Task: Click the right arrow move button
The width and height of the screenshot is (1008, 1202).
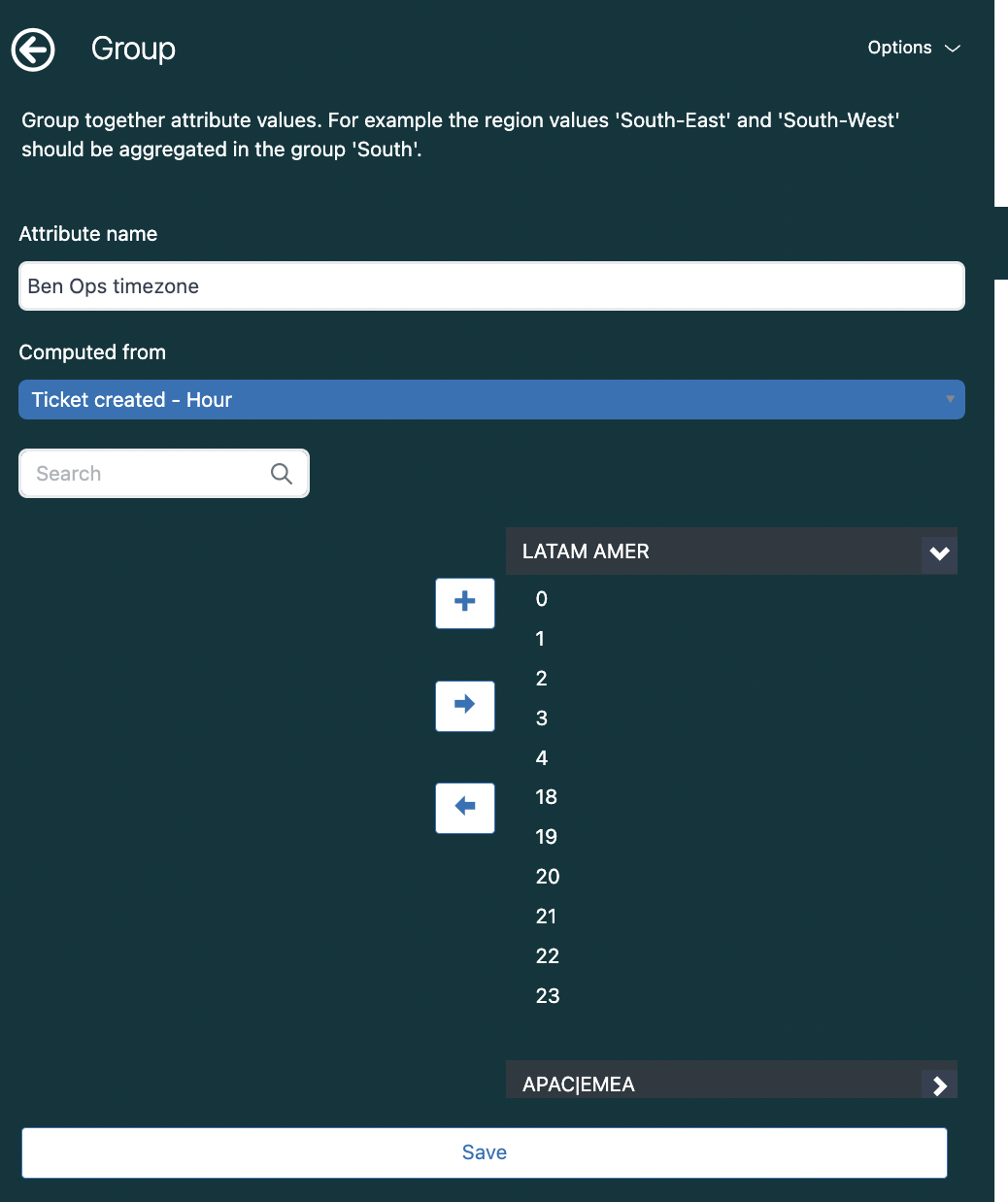Action: (x=465, y=706)
